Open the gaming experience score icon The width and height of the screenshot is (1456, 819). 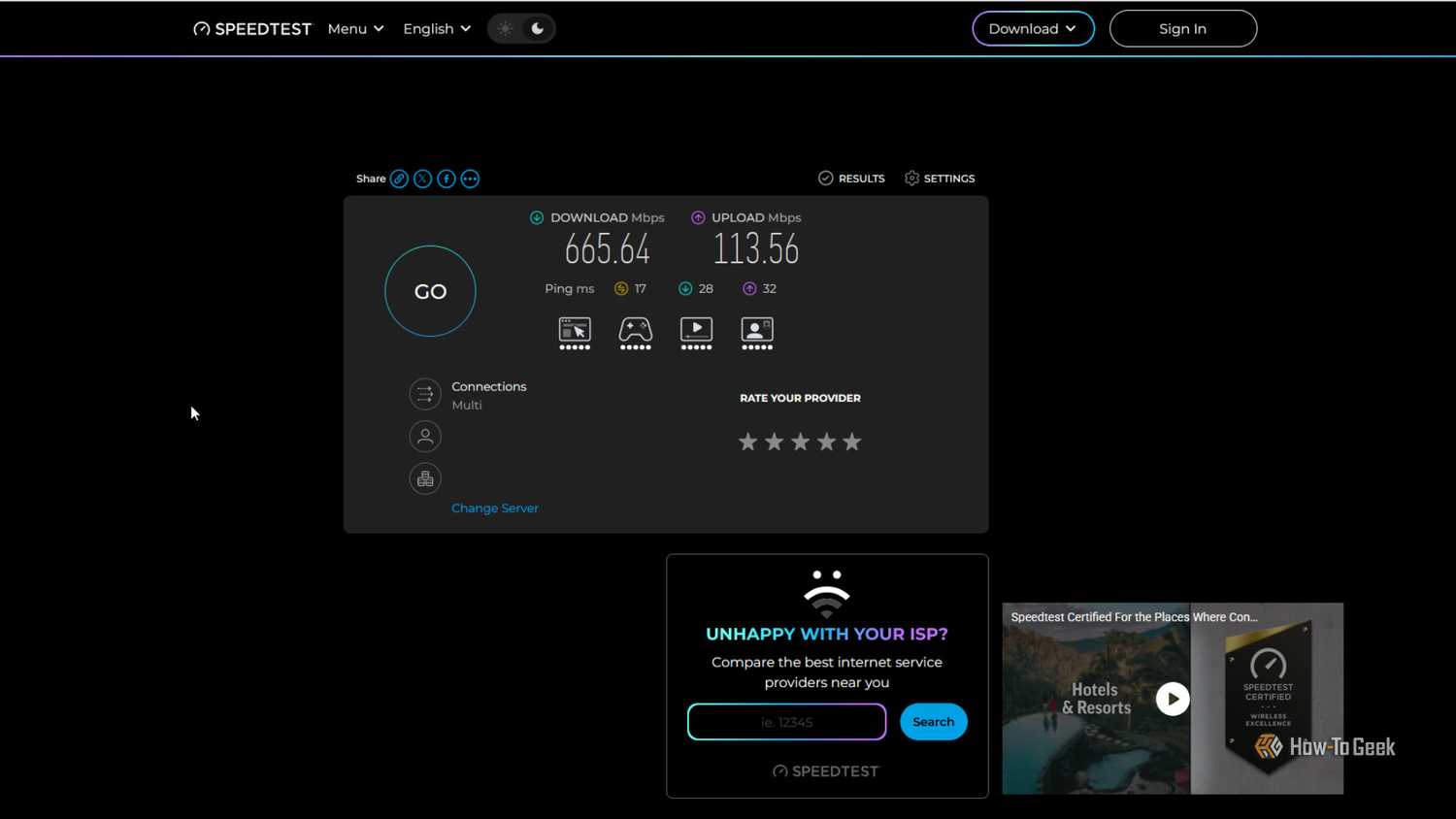tap(636, 333)
